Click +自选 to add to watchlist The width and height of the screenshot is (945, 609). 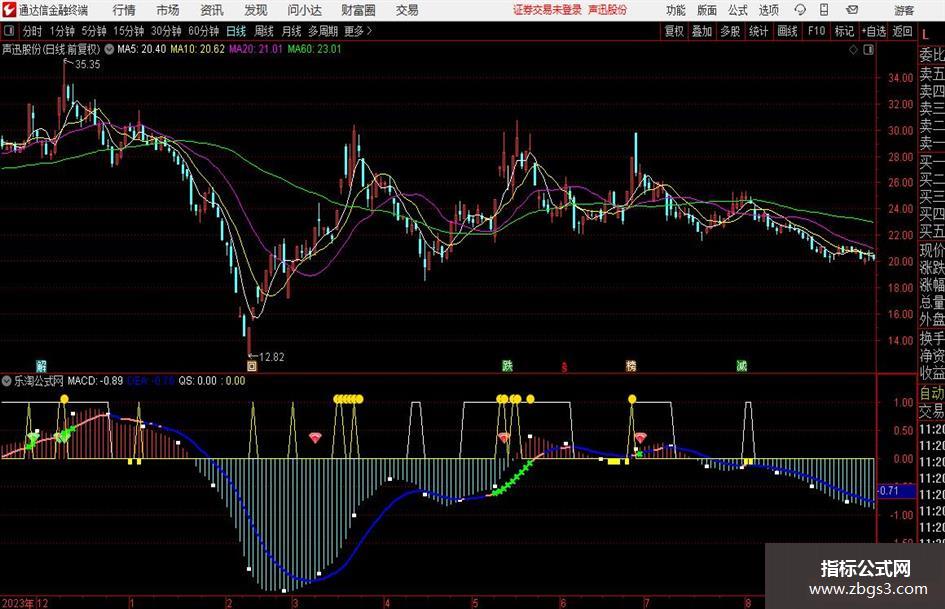874,31
